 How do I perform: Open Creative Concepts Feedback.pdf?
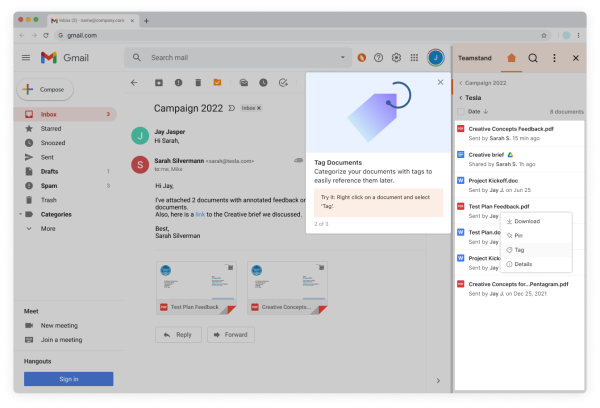point(520,133)
